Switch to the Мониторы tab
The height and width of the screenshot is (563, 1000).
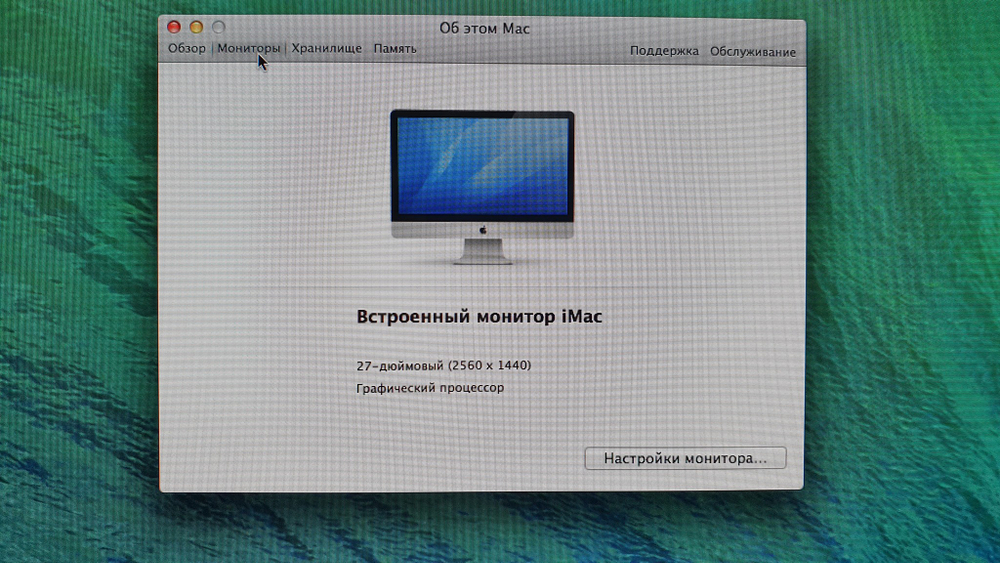[x=248, y=48]
